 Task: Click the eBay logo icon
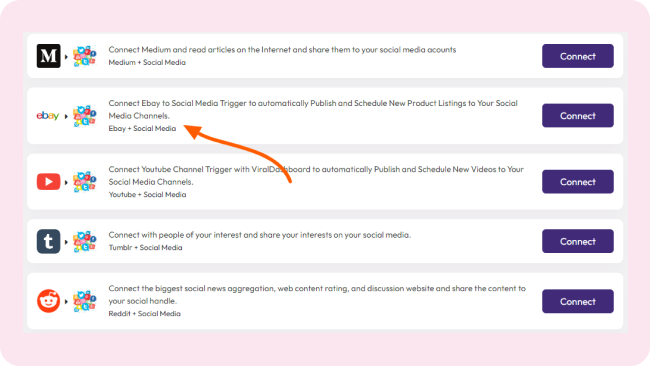pos(48,116)
